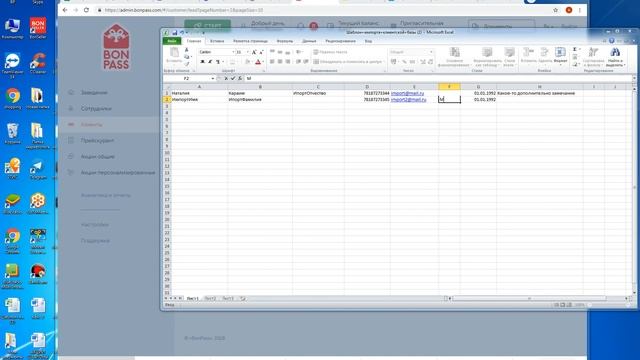Open the Name Box dropdown arrow
Image resolution: width=640 pixels, height=360 pixels.
213,78
